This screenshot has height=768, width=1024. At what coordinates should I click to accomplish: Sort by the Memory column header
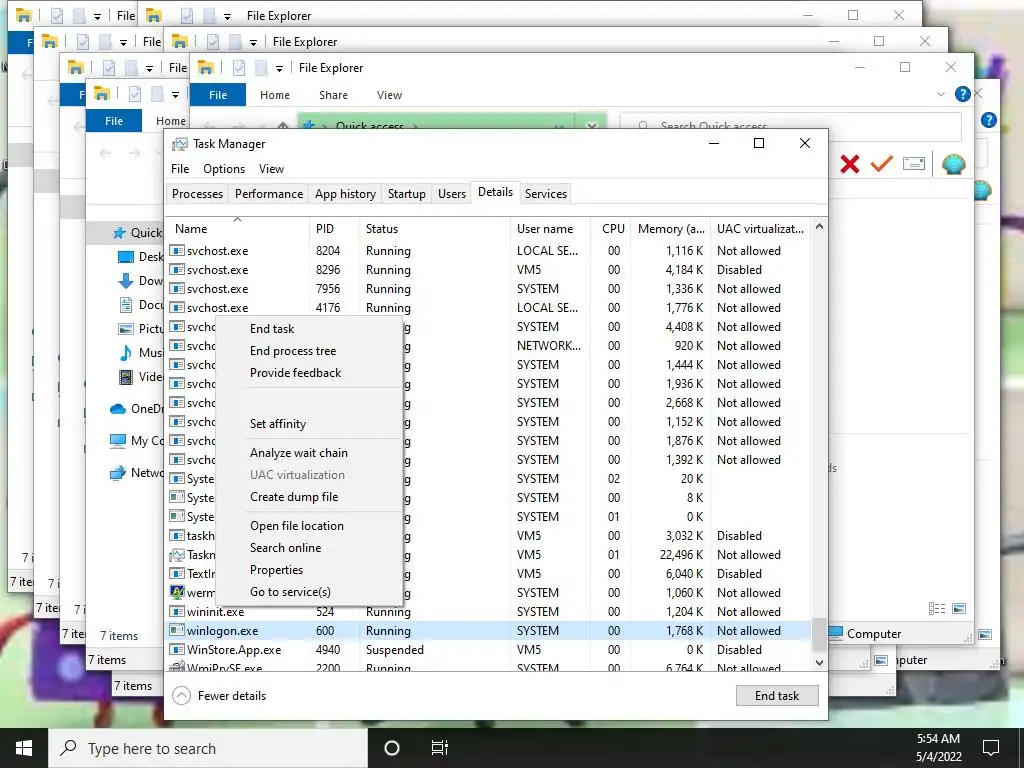pos(671,229)
